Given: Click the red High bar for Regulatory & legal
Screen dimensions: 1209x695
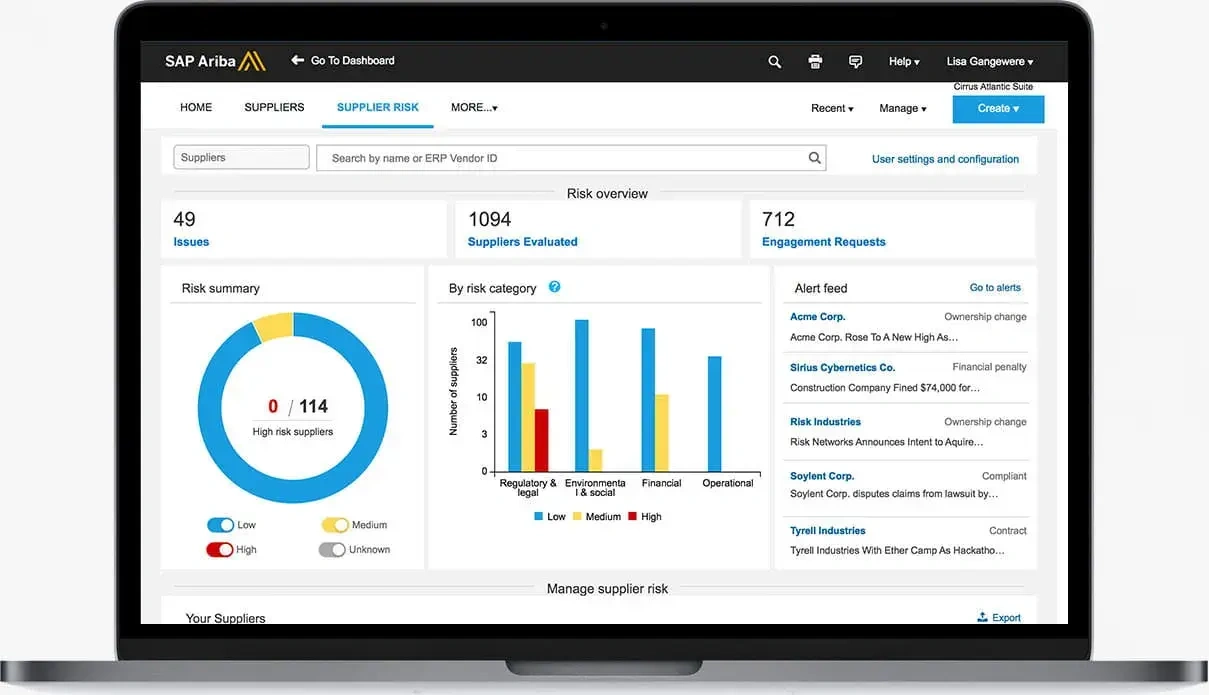Looking at the screenshot, I should pos(542,440).
